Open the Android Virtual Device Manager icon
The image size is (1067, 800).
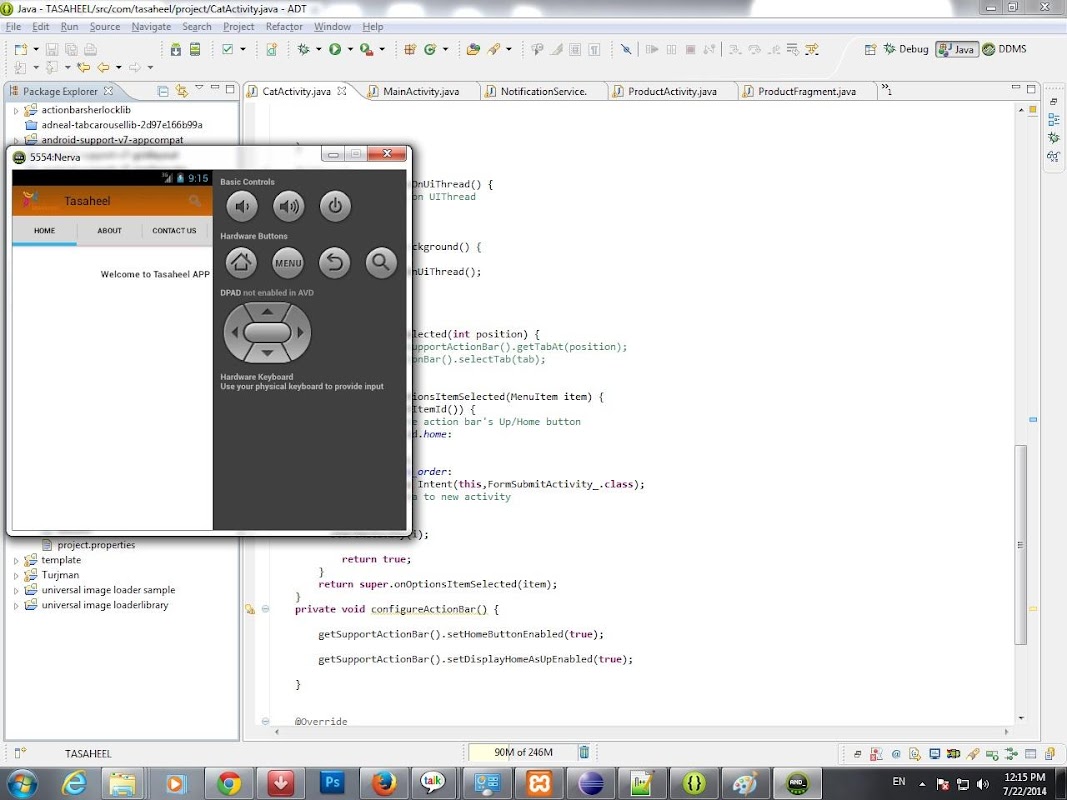click(195, 49)
